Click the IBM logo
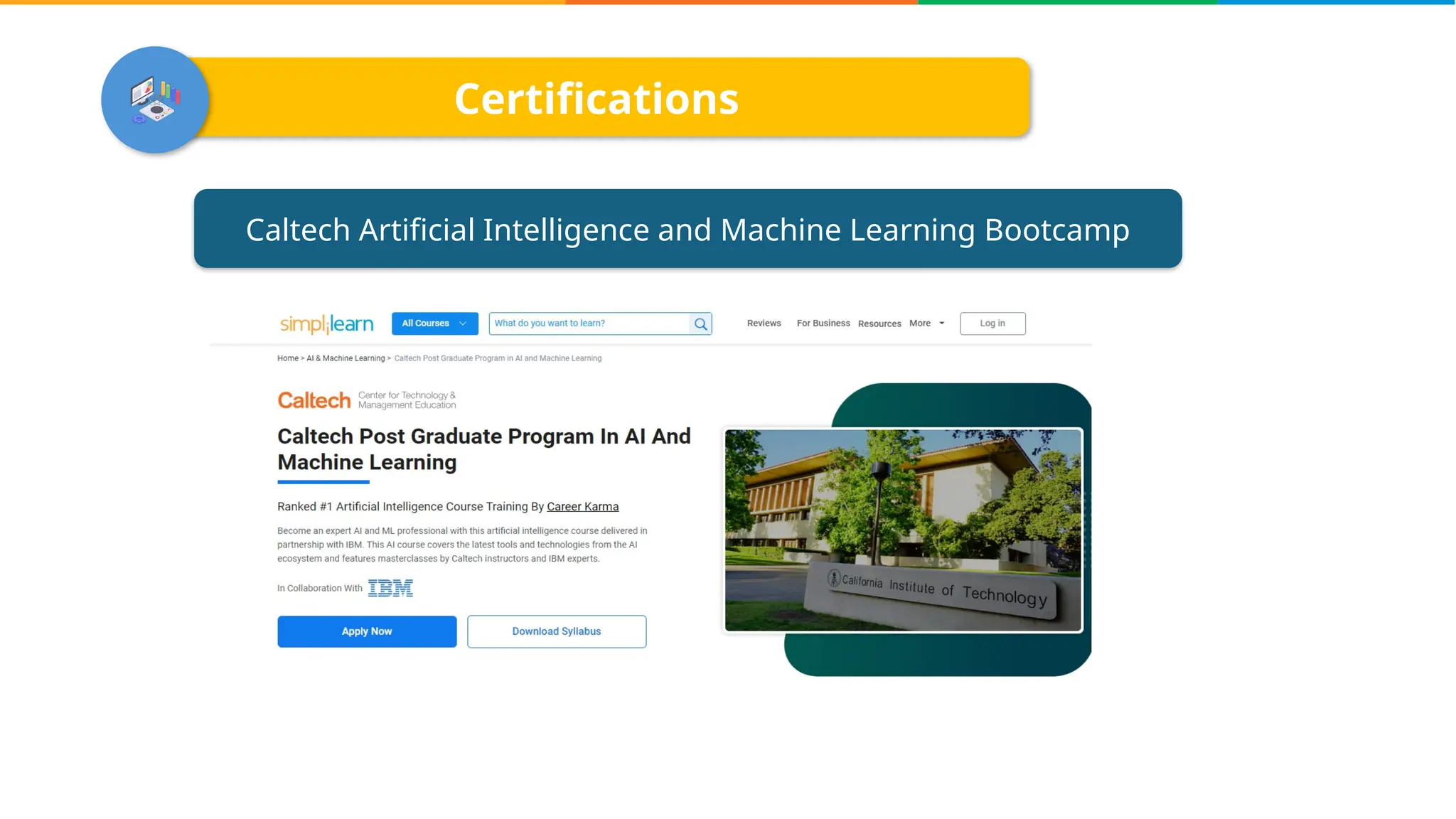1456x819 pixels. (x=390, y=589)
